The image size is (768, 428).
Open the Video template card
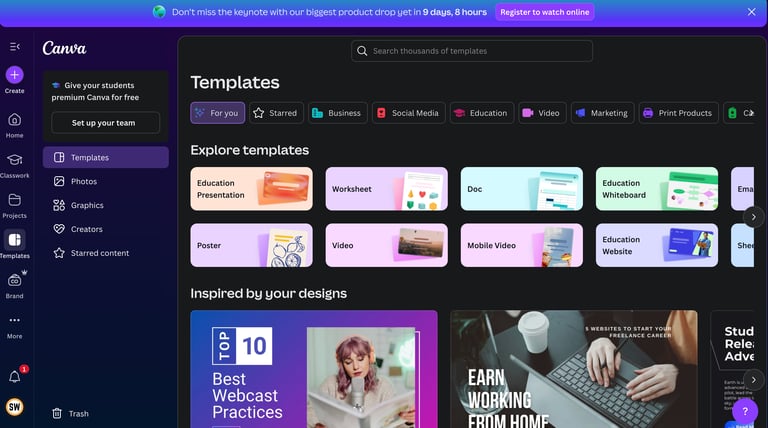tap(386, 245)
